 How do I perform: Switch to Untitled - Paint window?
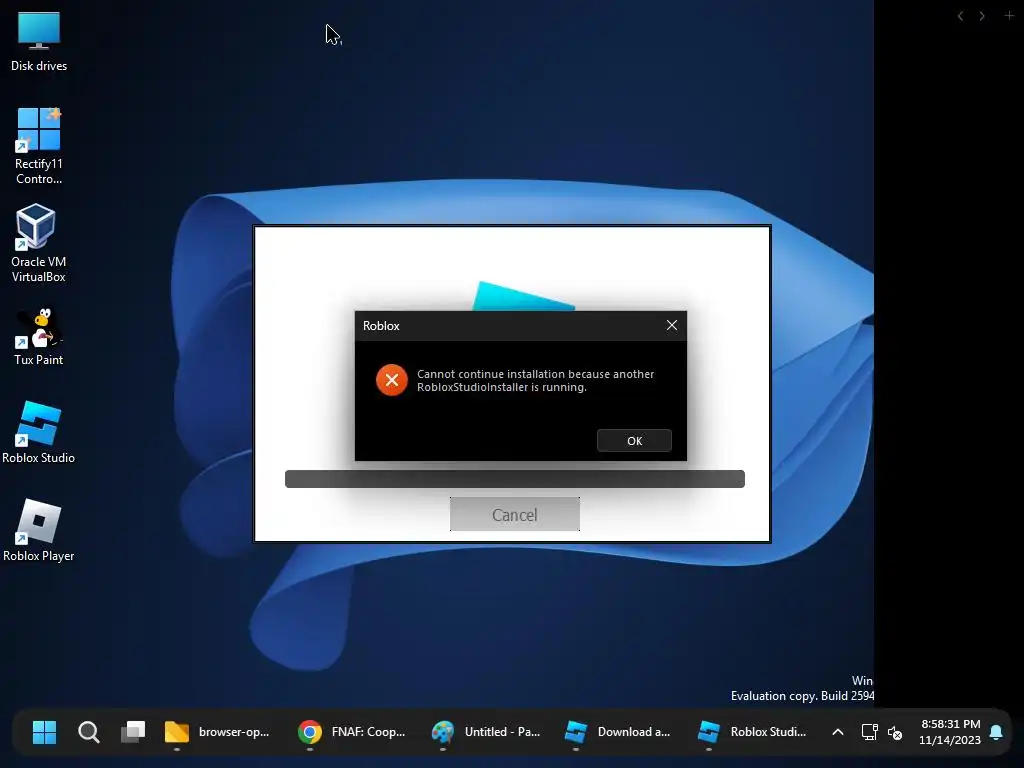point(487,732)
